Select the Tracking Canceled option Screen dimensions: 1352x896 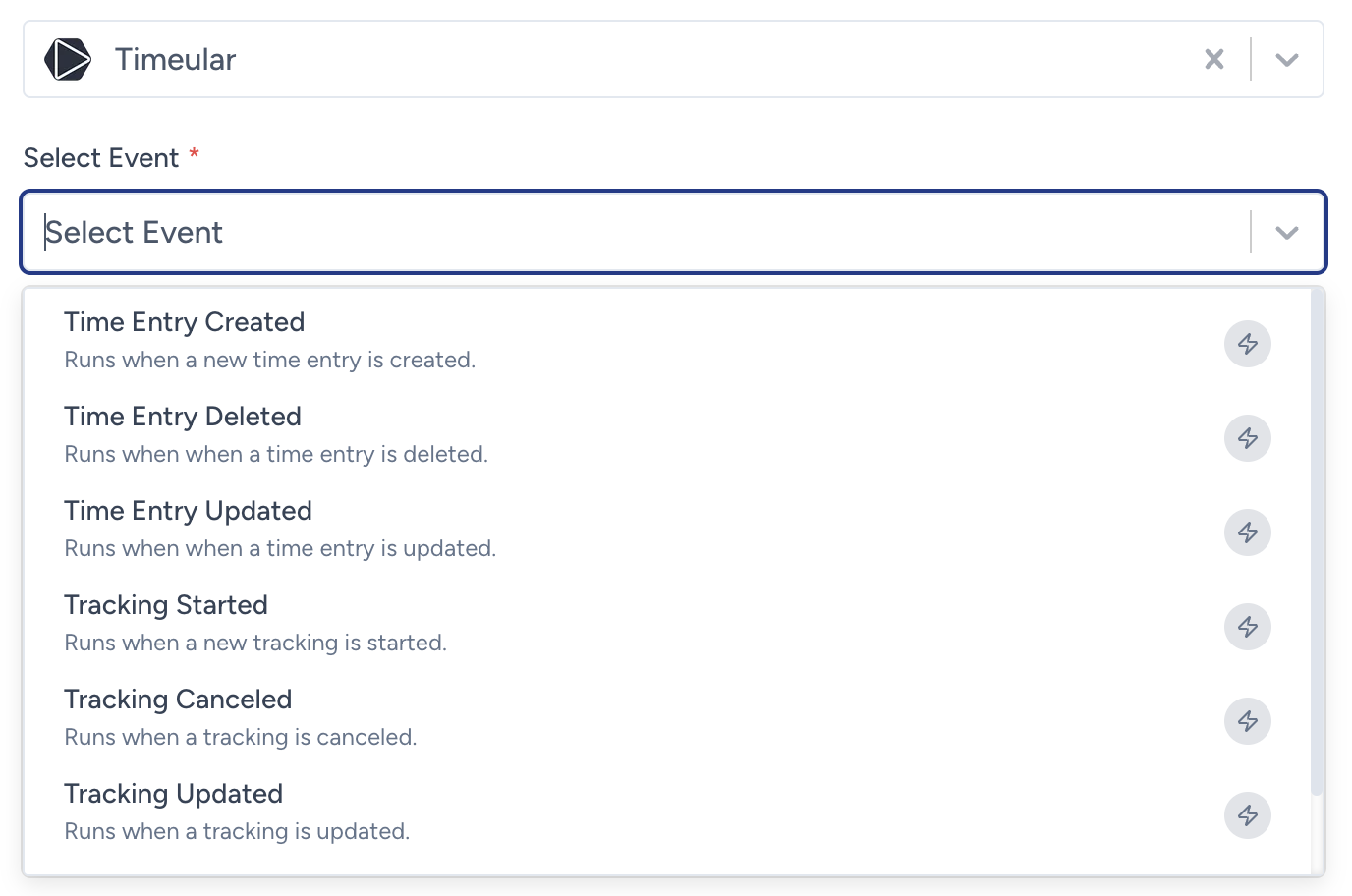[x=667, y=717]
